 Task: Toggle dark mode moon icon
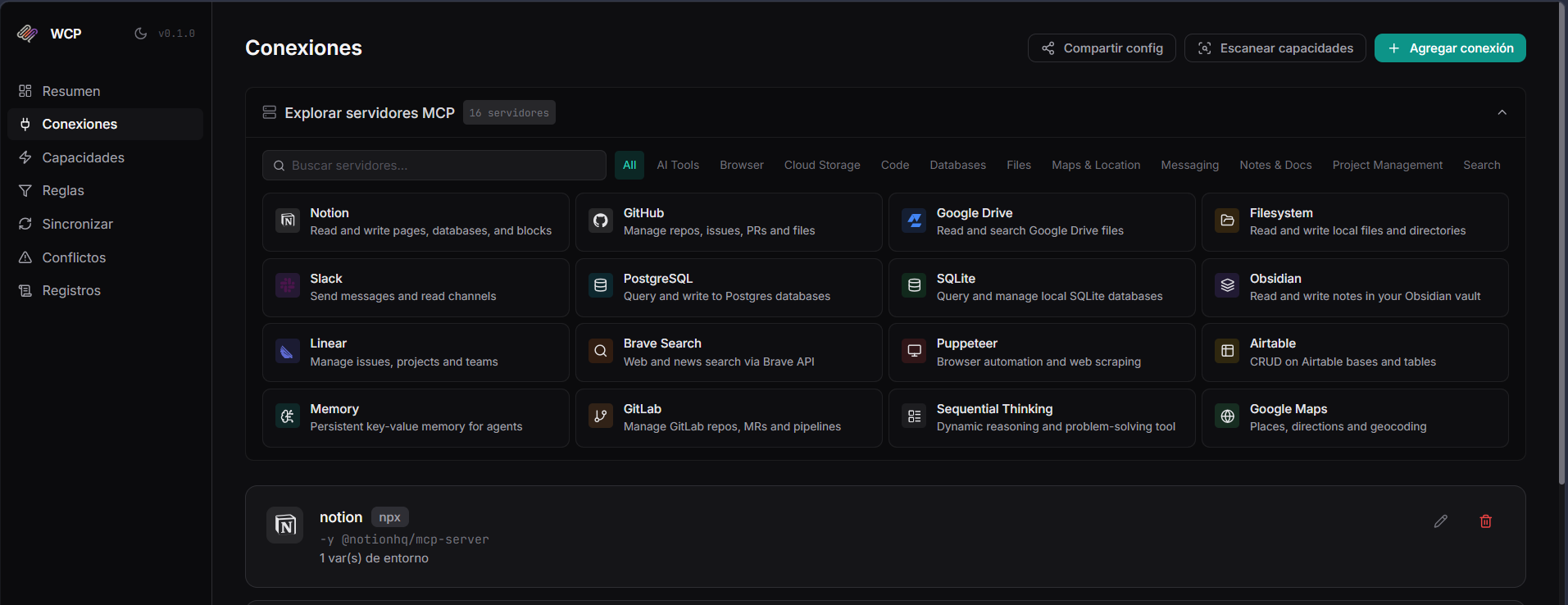(x=141, y=34)
